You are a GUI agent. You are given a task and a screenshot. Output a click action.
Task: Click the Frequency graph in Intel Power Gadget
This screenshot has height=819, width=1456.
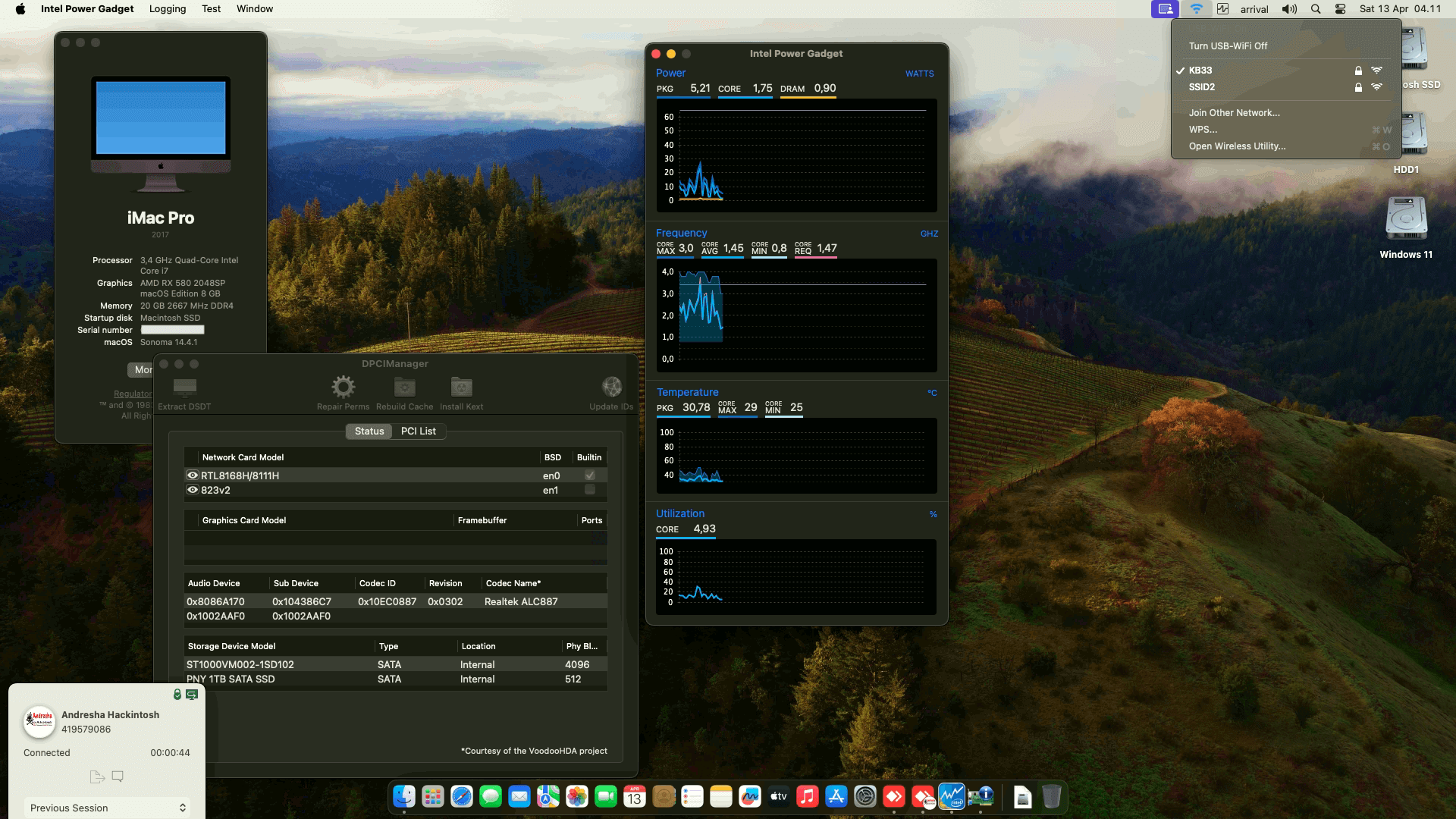[x=796, y=315]
